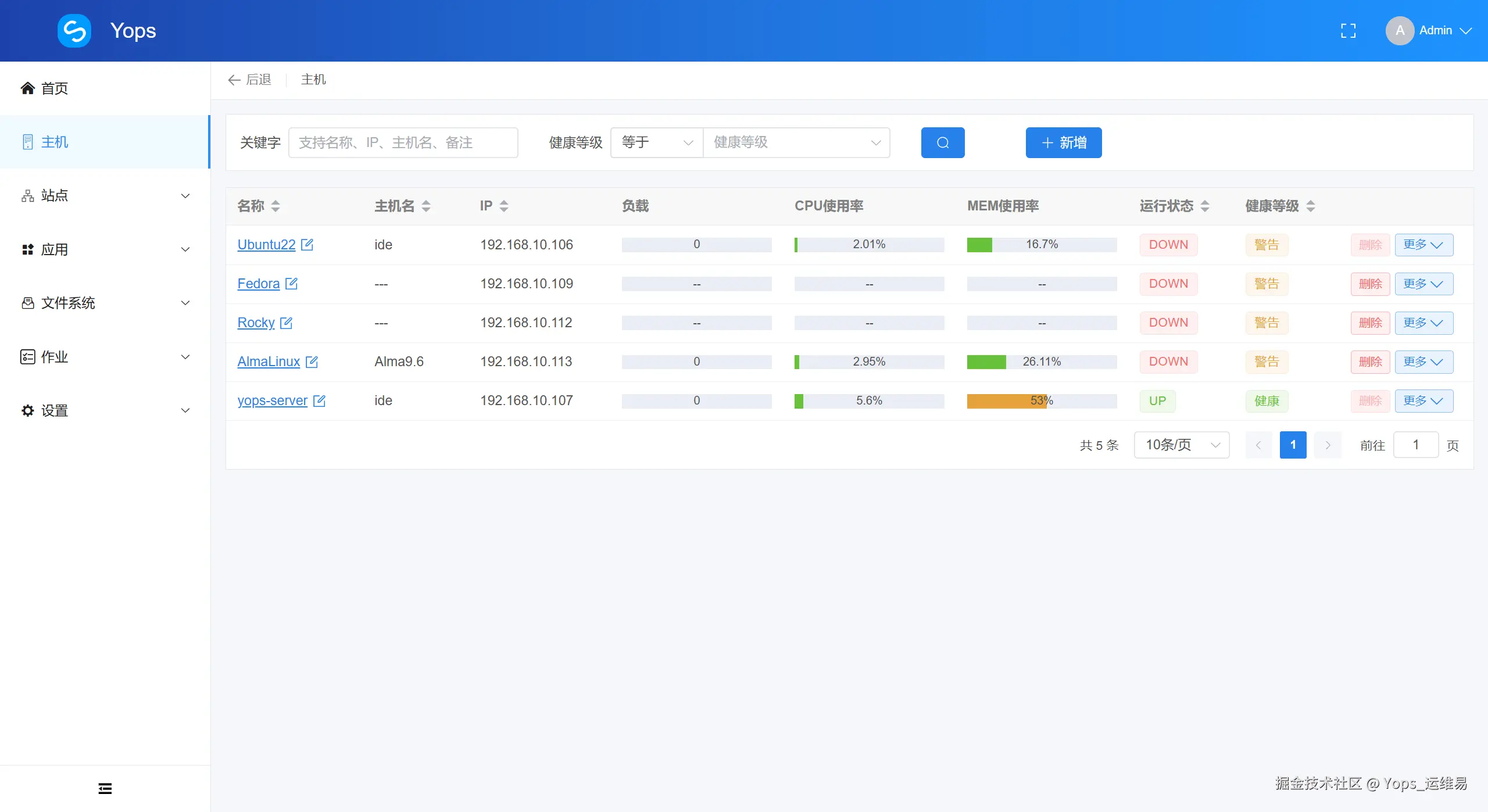Image resolution: width=1488 pixels, height=812 pixels.
Task: Toggle fullscreen mode icon in header
Action: point(1348,31)
